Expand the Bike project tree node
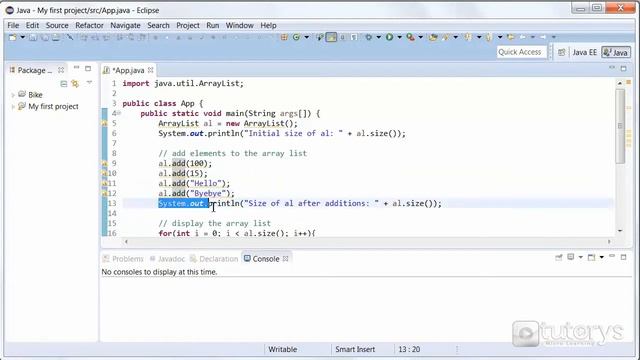640x360 pixels. point(13,95)
